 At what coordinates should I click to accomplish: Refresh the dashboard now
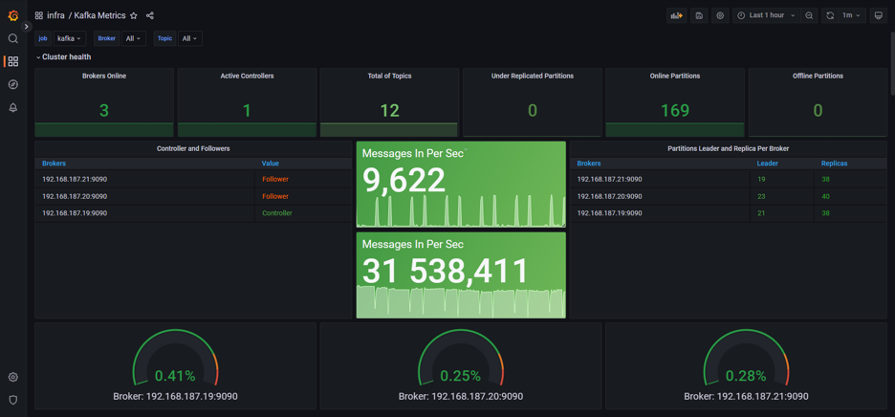830,15
